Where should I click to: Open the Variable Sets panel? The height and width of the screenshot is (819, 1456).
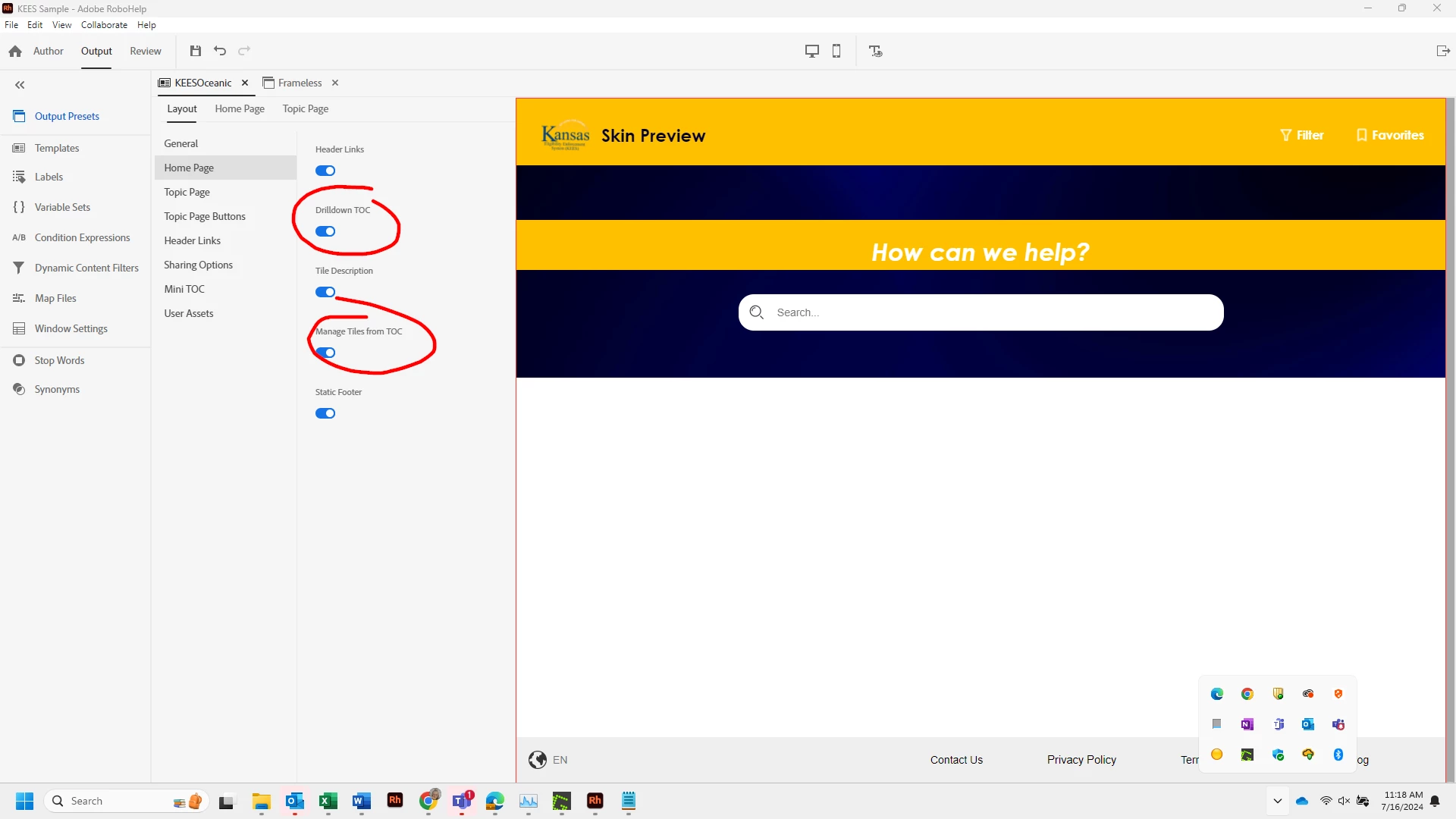(62, 207)
